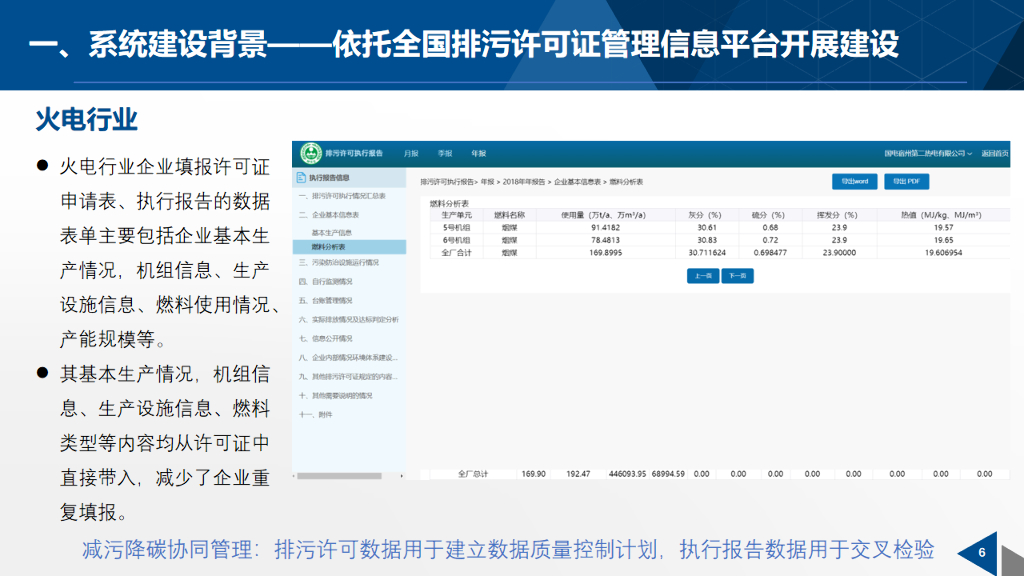The height and width of the screenshot is (576, 1024).
Task: Click the 执行报告信息 document icon
Action: pos(302,178)
